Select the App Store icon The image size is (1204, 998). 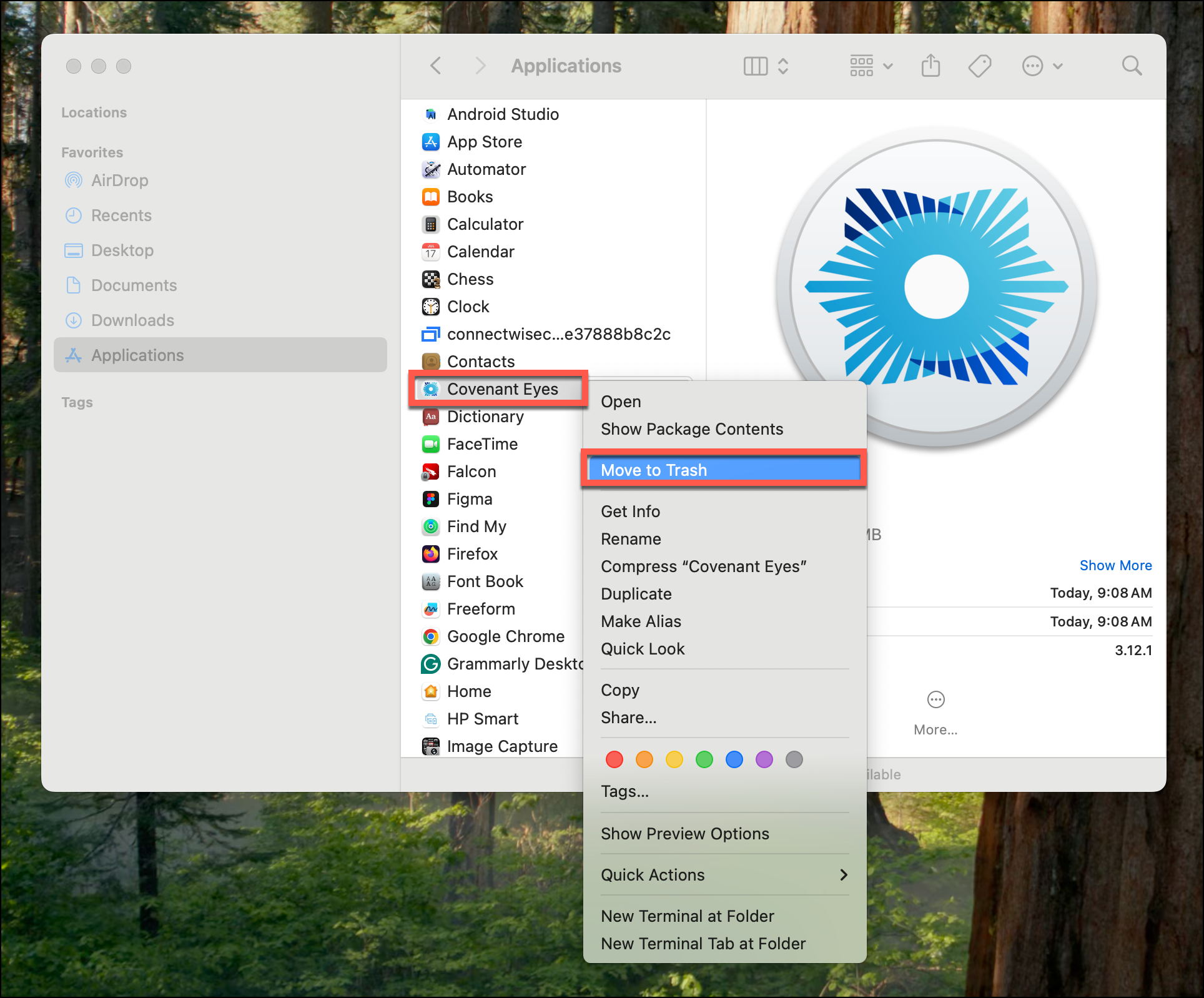(431, 142)
